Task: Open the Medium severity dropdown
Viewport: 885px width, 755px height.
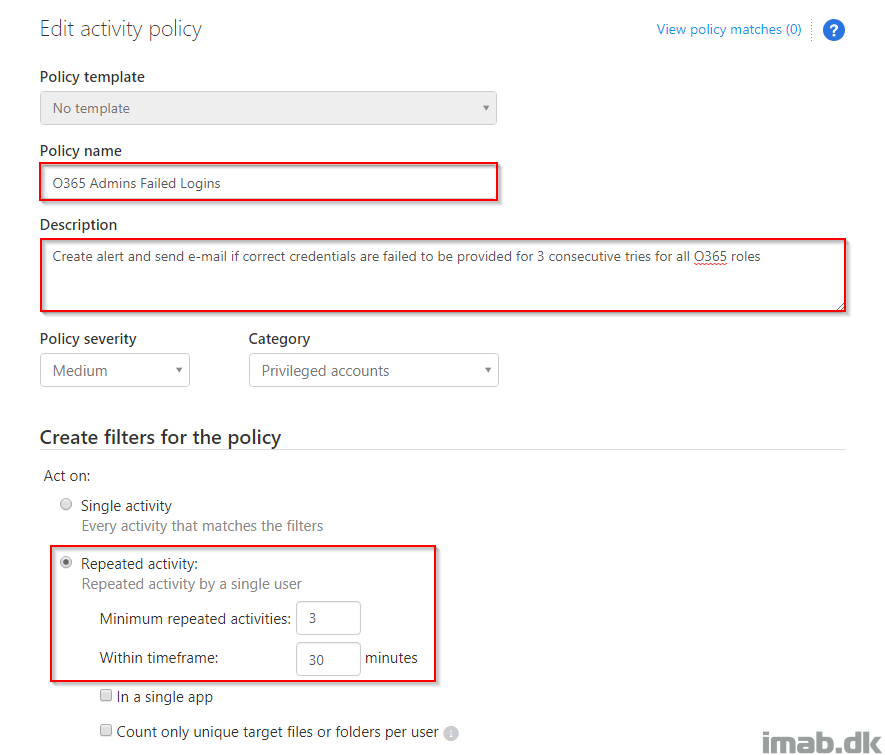Action: 115,370
